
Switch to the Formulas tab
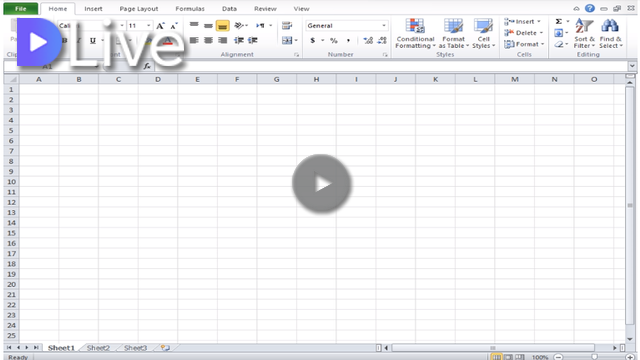pos(190,9)
